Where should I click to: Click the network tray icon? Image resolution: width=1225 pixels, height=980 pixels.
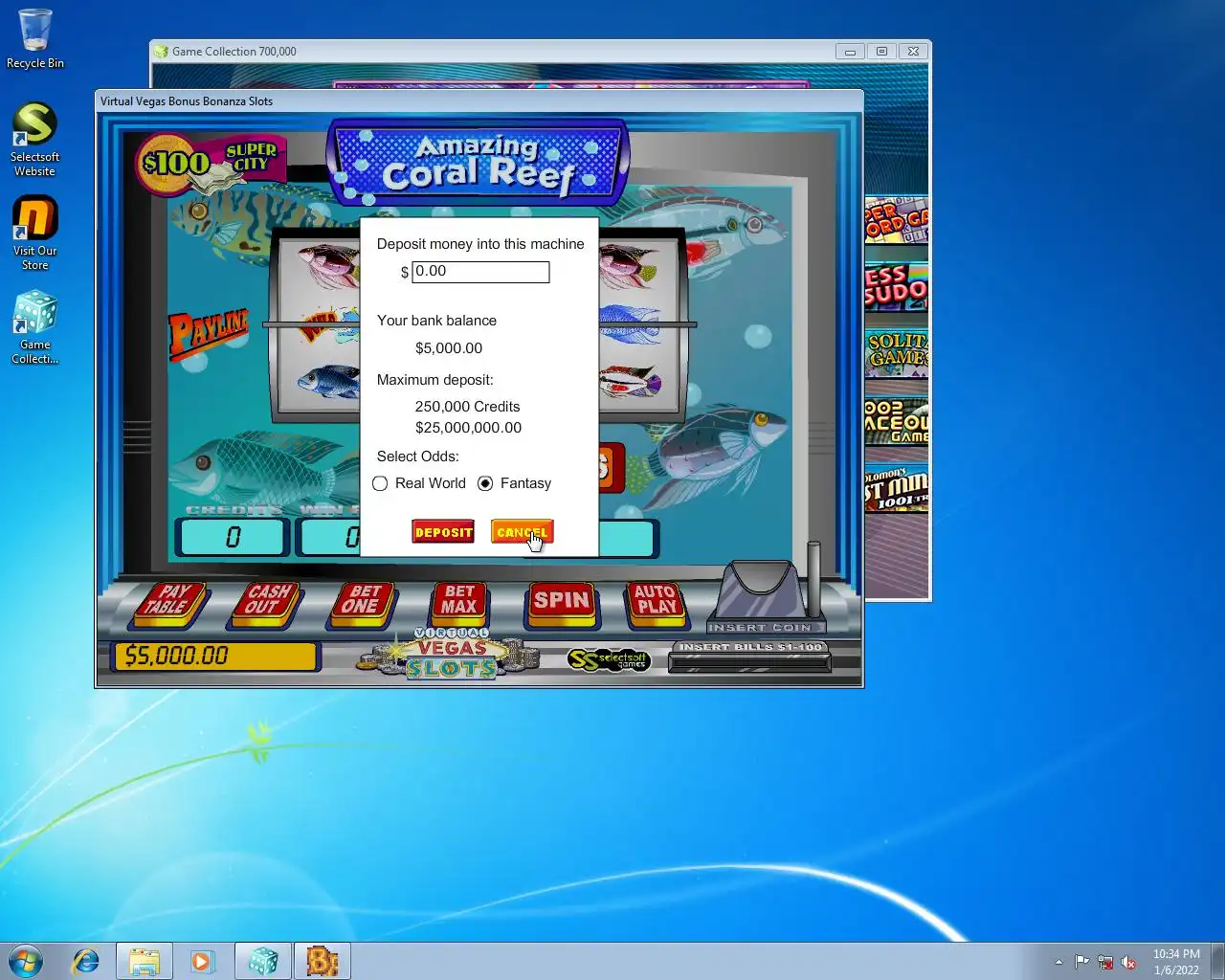point(1105,962)
